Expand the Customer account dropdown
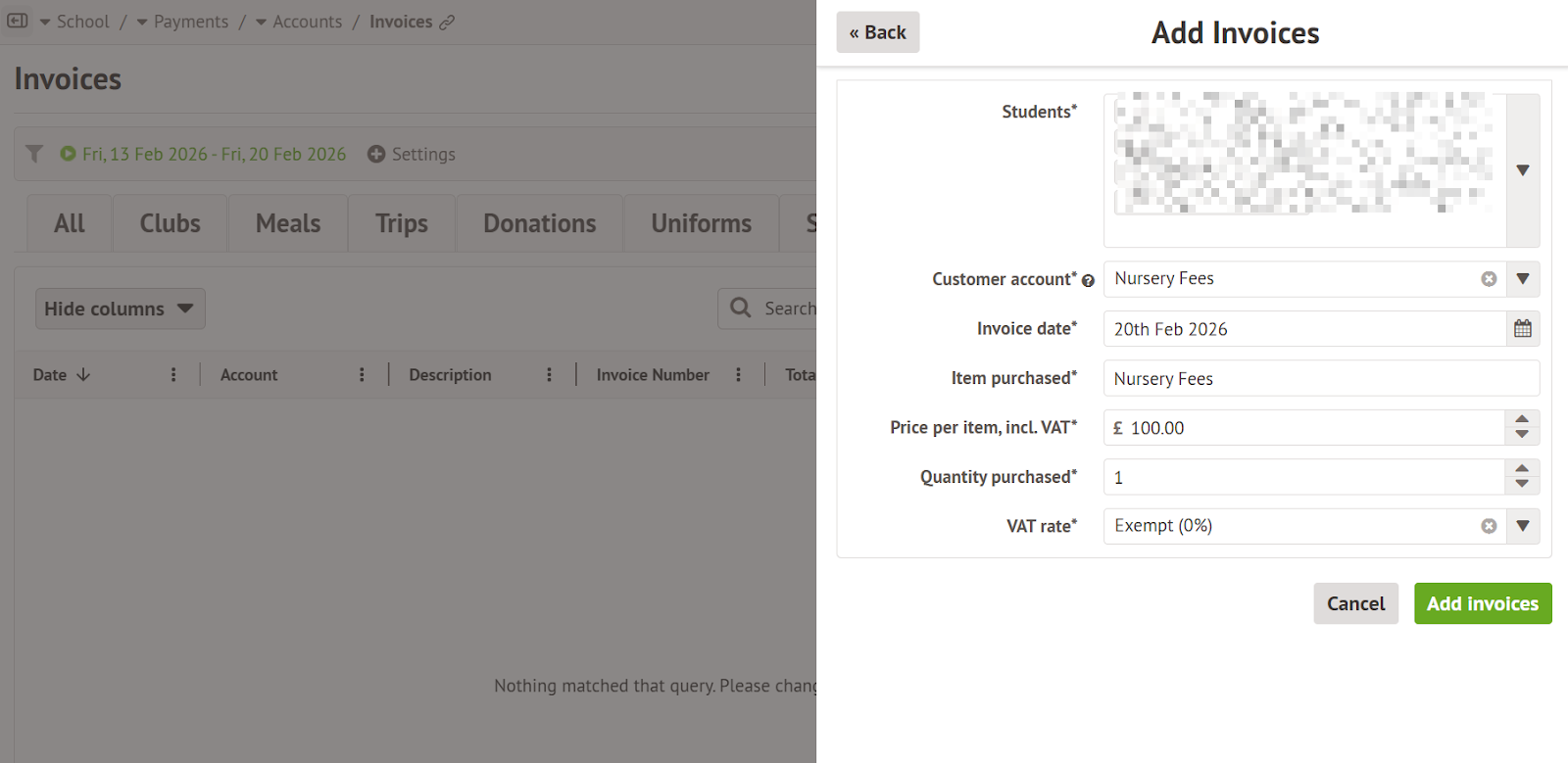Image resolution: width=1568 pixels, height=763 pixels. (1522, 279)
